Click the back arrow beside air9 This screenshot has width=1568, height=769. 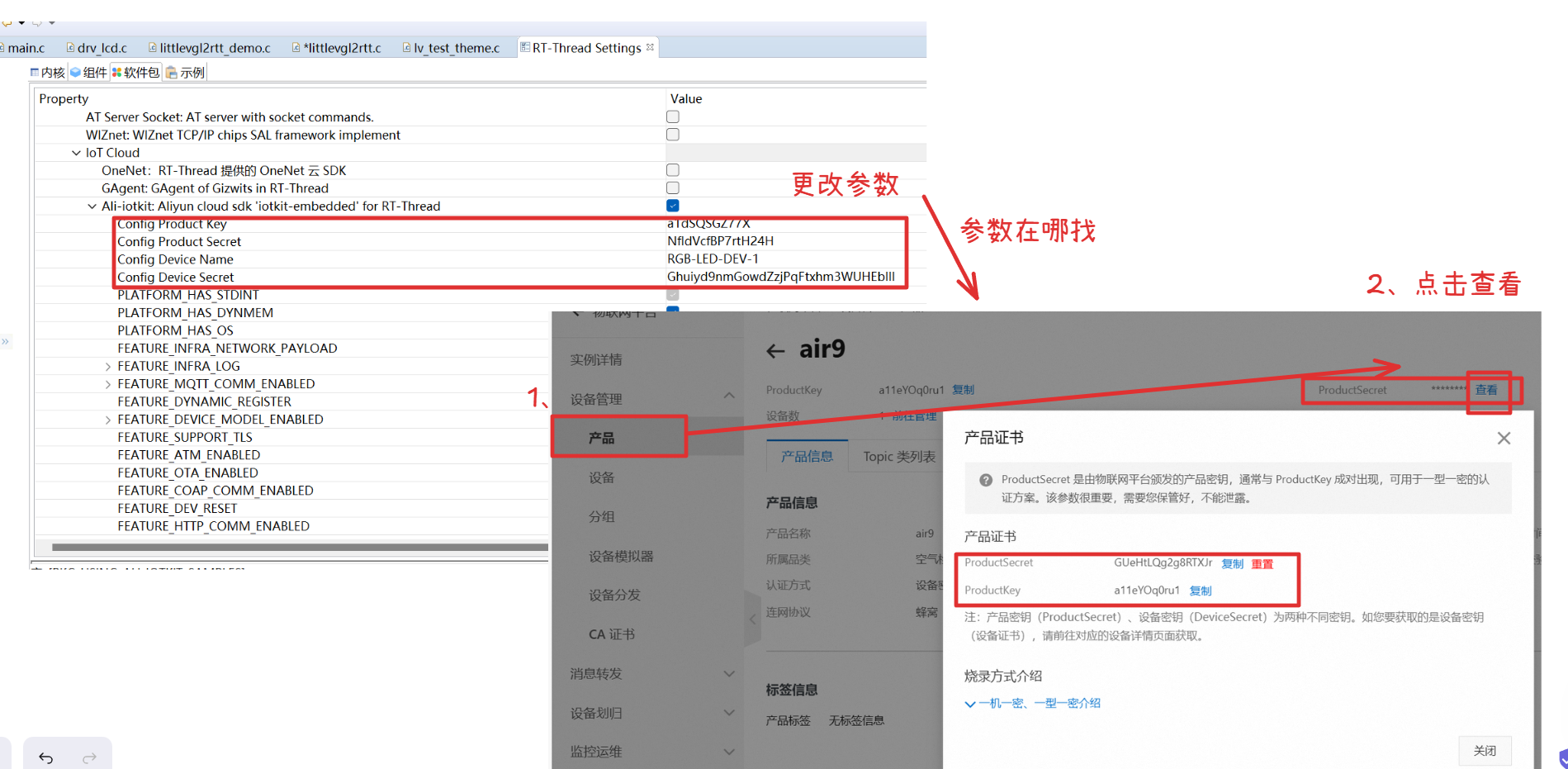pyautogui.click(x=775, y=351)
